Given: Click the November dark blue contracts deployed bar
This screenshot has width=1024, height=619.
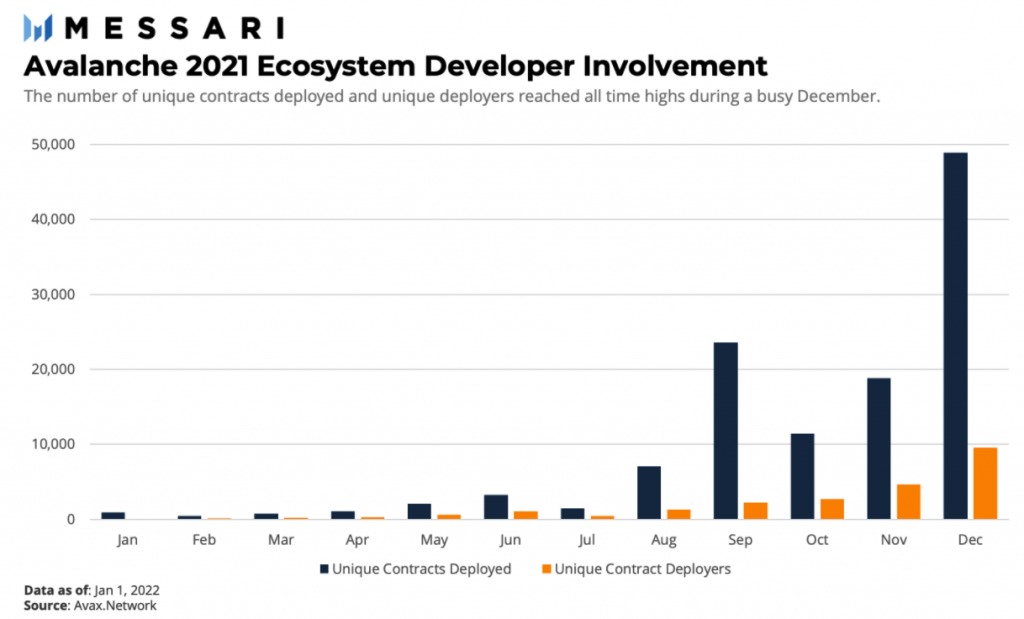Looking at the screenshot, I should click(879, 449).
